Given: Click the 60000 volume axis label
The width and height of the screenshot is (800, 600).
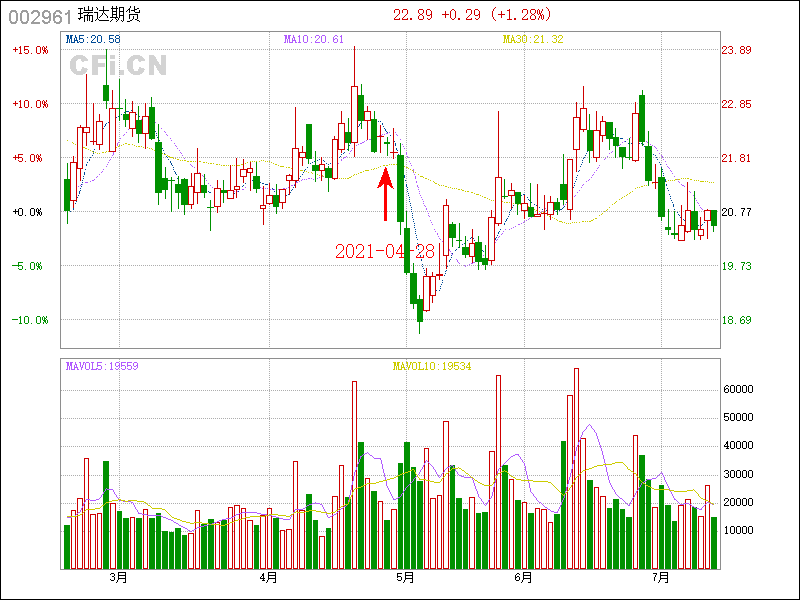Looking at the screenshot, I should point(738,389).
